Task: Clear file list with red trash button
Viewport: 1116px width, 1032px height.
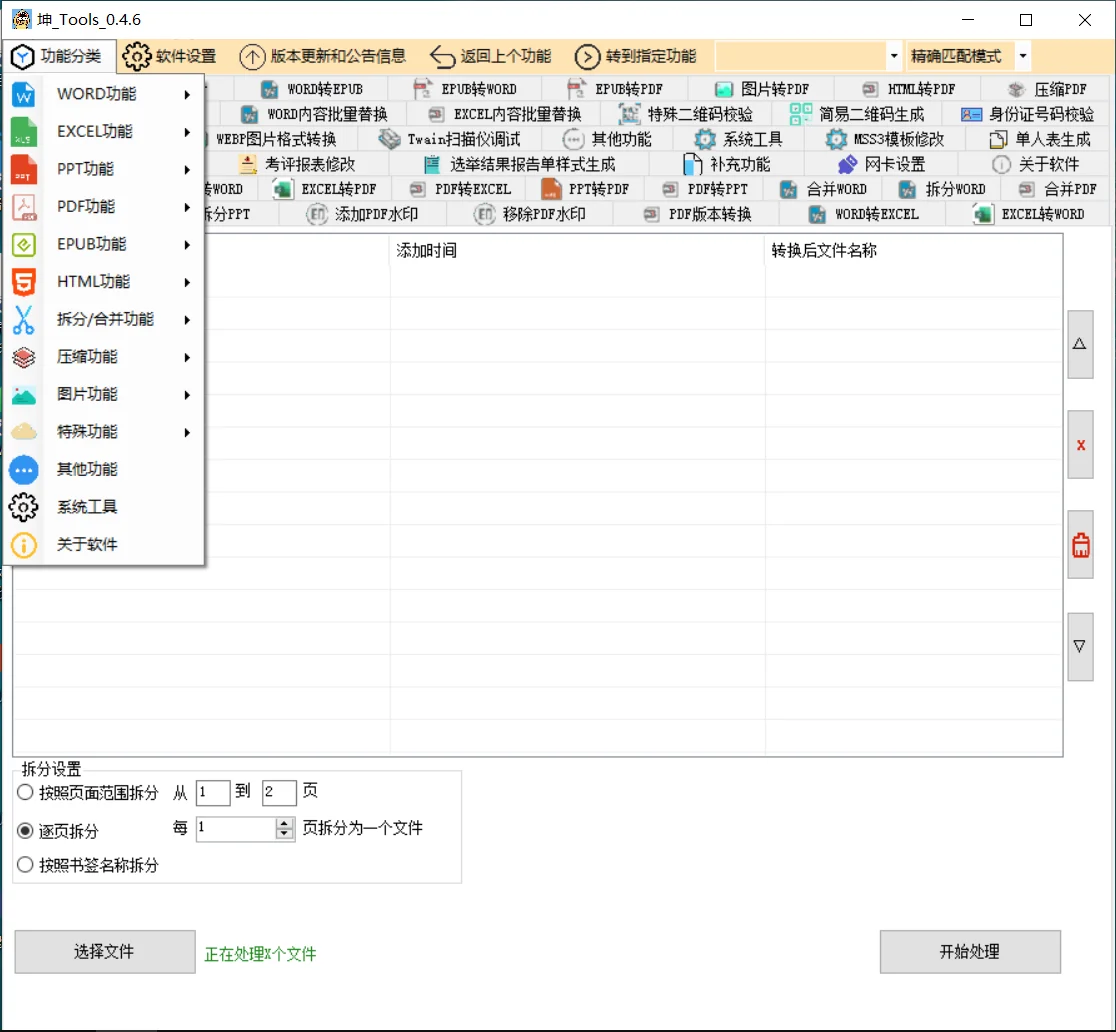Action: pyautogui.click(x=1080, y=545)
